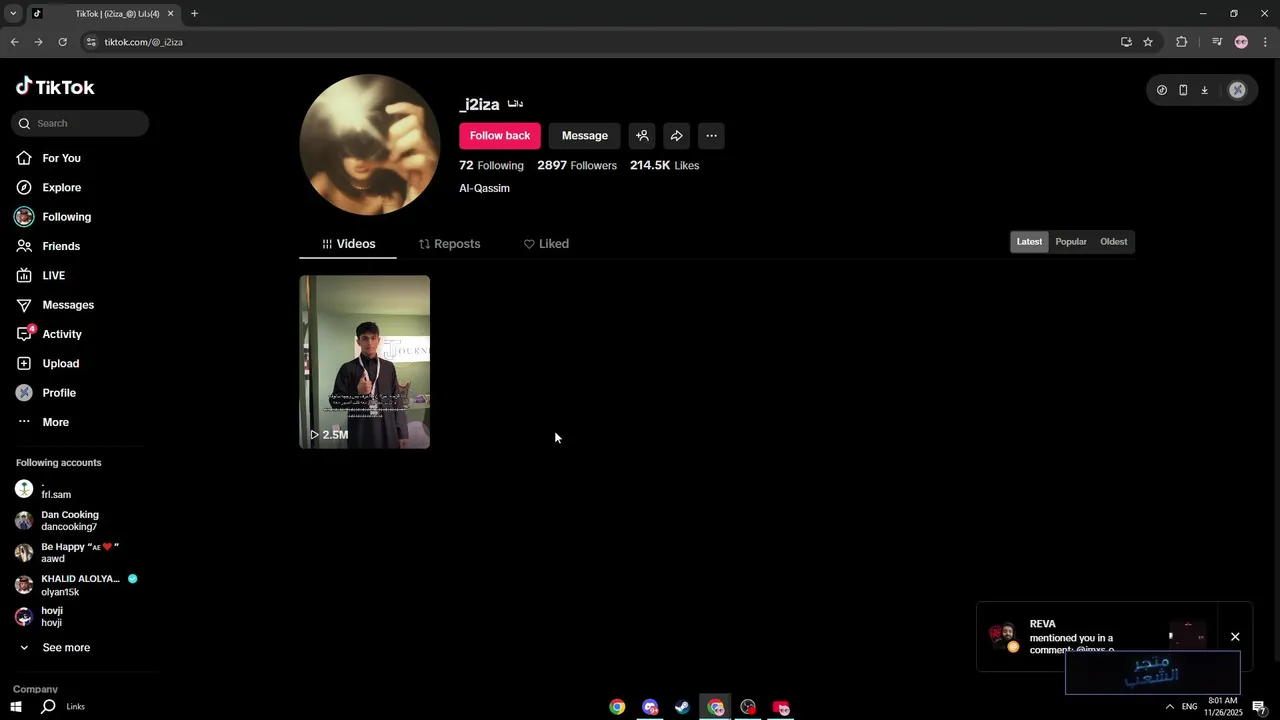
Task: Bookmark this page with star icon
Action: coord(1148,42)
